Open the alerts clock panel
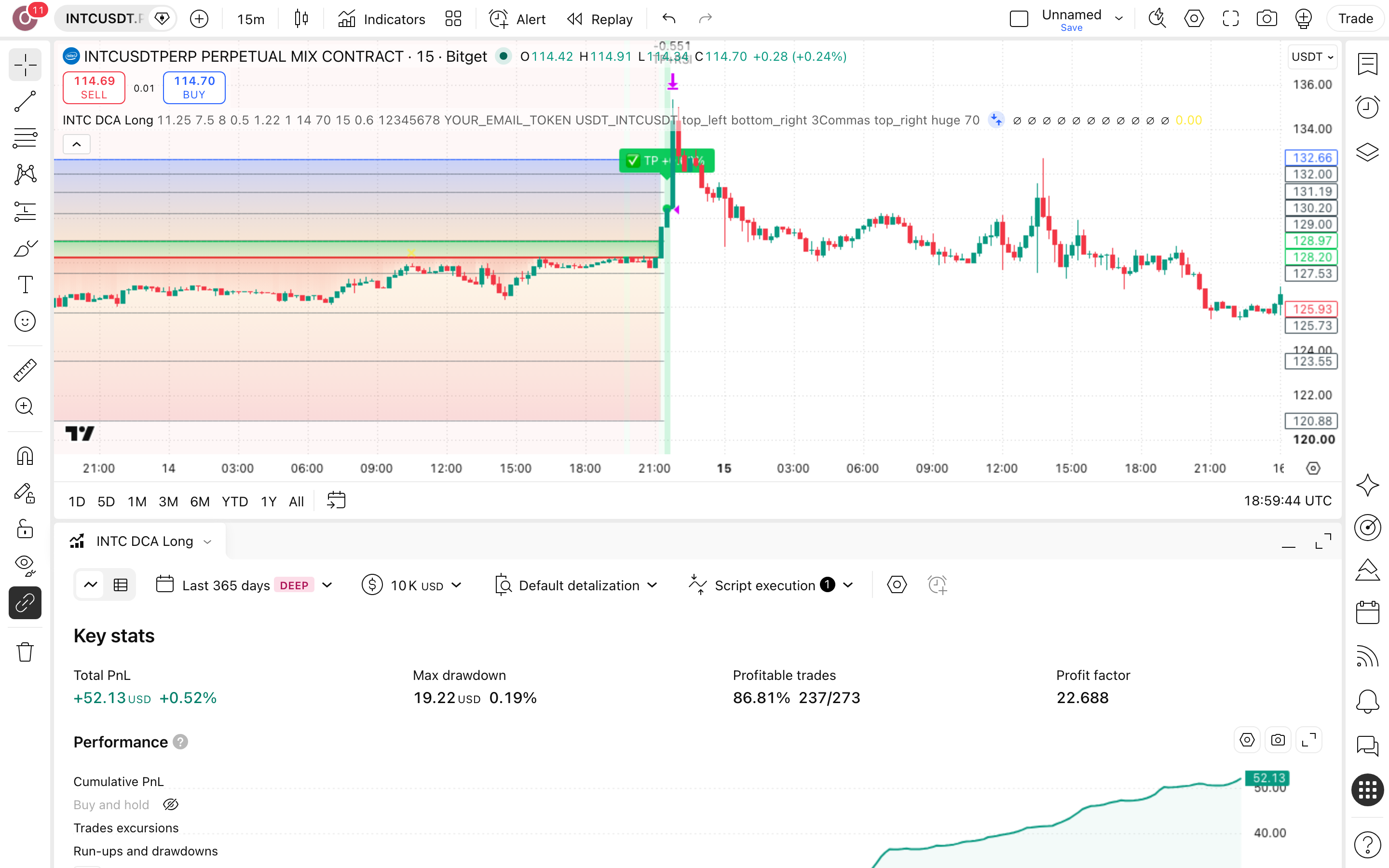 coord(1367,108)
